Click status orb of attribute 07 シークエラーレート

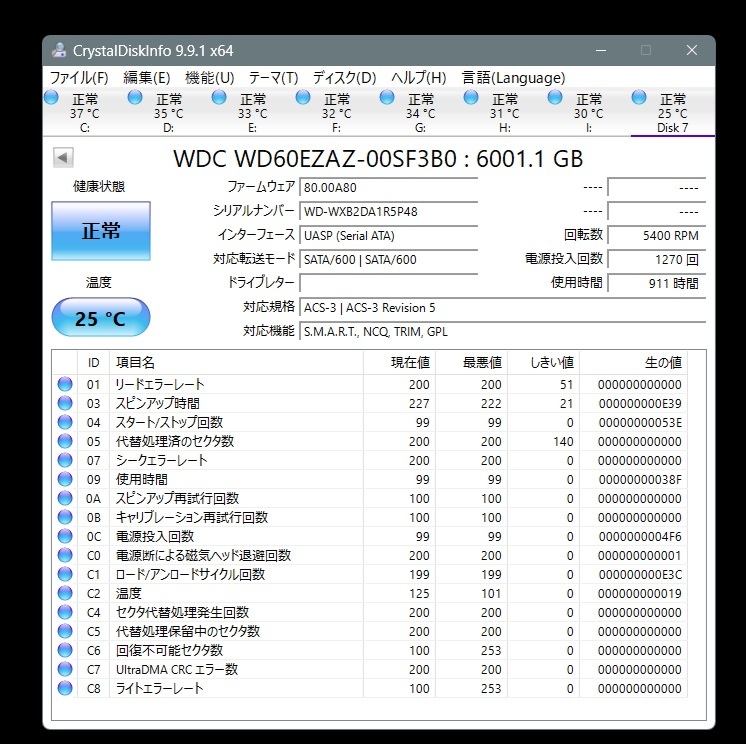pyautogui.click(x=65, y=460)
